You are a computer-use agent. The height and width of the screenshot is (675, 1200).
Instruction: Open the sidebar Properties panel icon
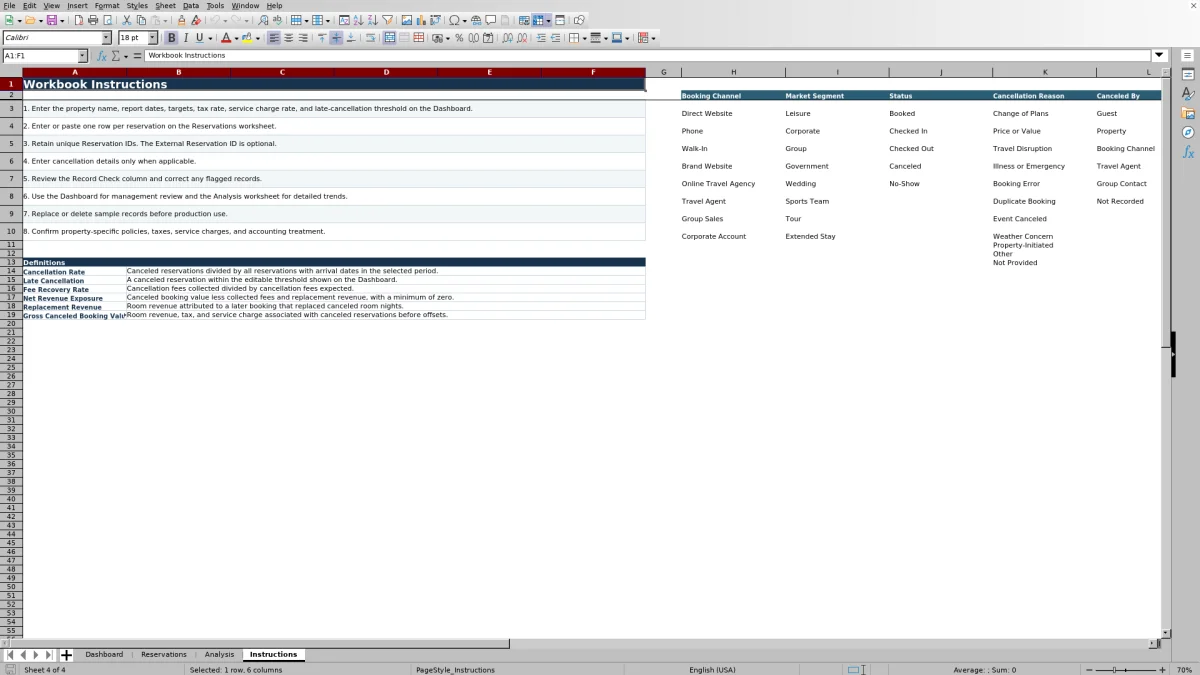[1188, 74]
